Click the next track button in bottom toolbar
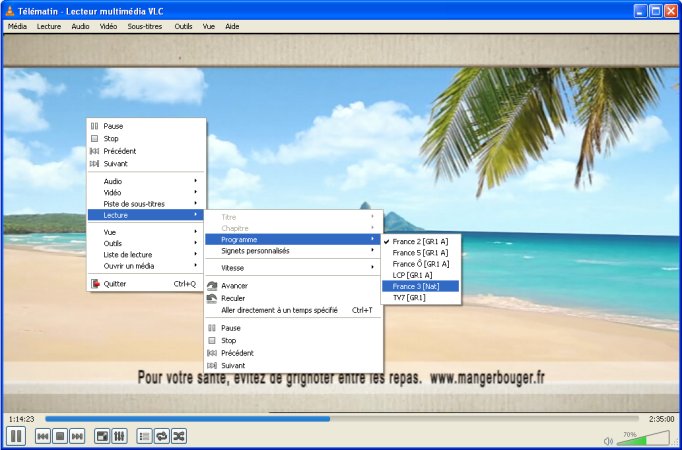Image resolution: width=682 pixels, height=450 pixels. [x=77, y=436]
